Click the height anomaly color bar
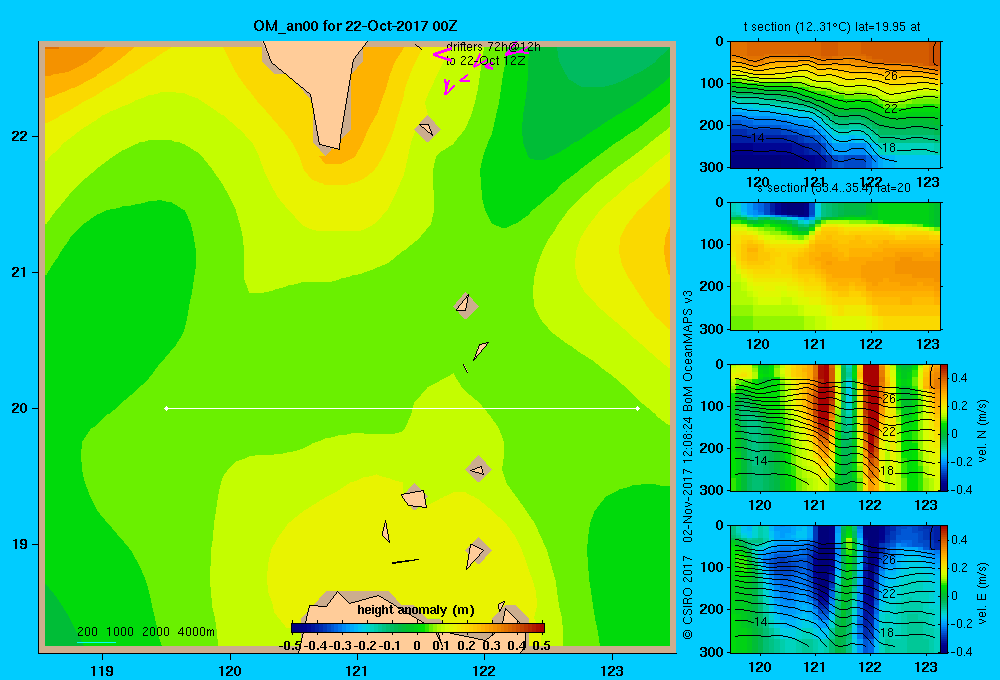This screenshot has width=1000, height=680. tap(418, 628)
